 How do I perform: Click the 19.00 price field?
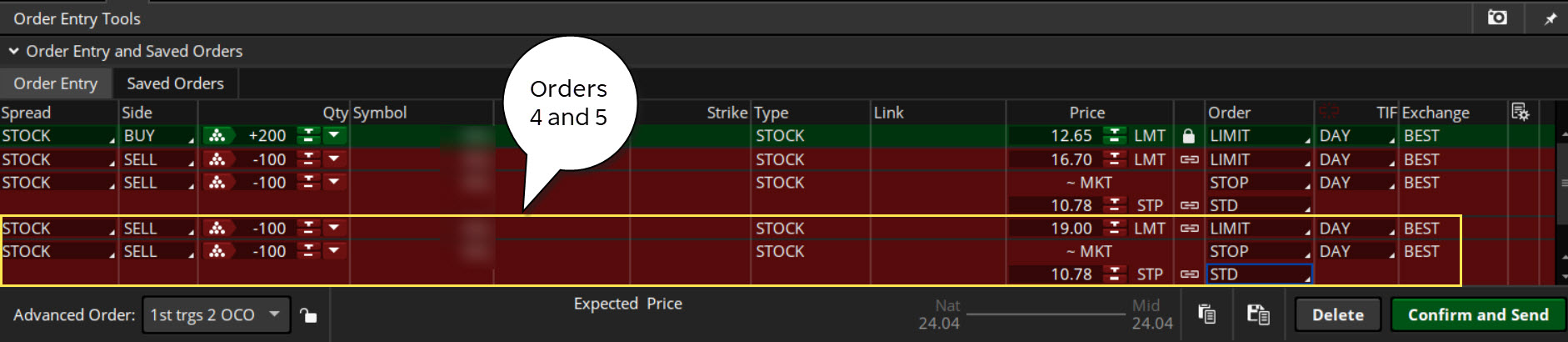click(1055, 228)
